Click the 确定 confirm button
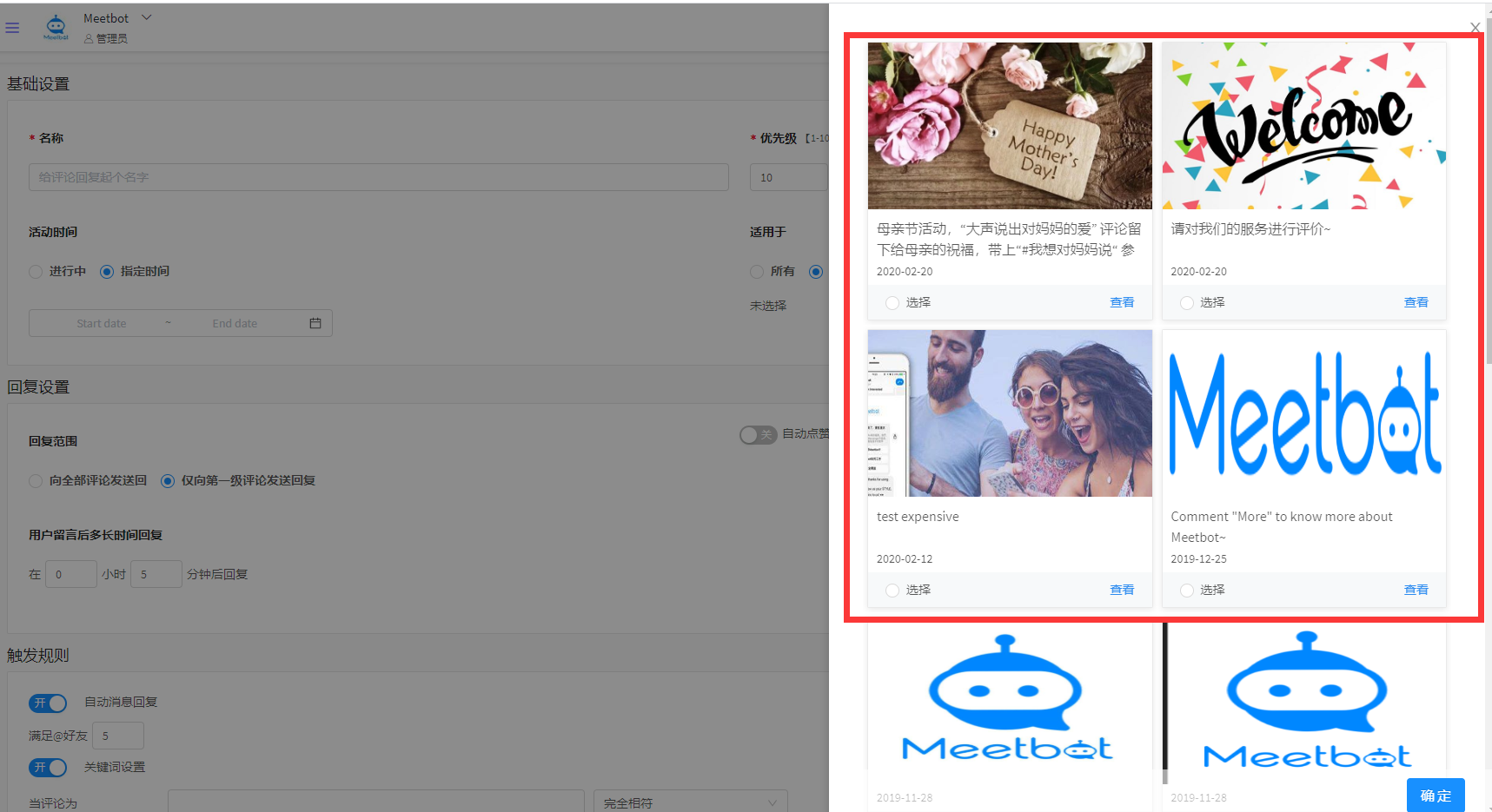 (x=1436, y=795)
